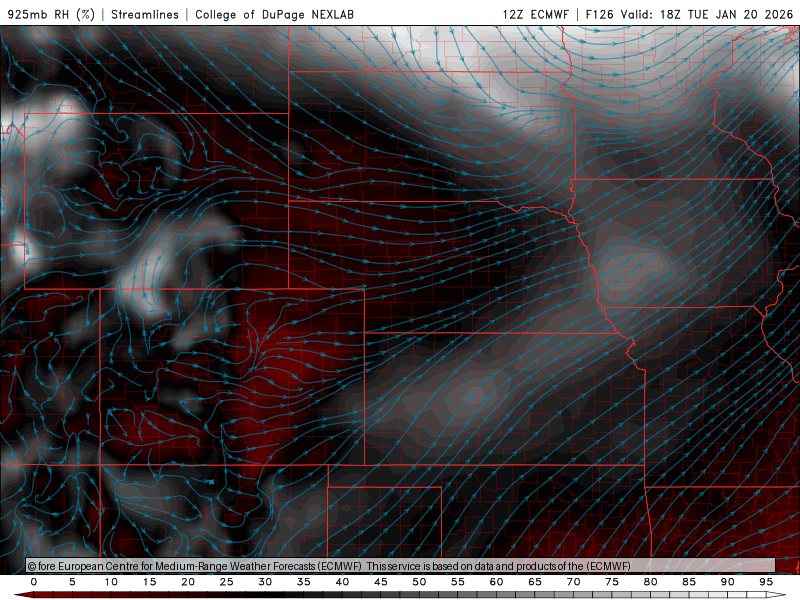Image resolution: width=800 pixels, height=600 pixels.
Task: Click the dark red left end of the colorbar
Action: 23,595
